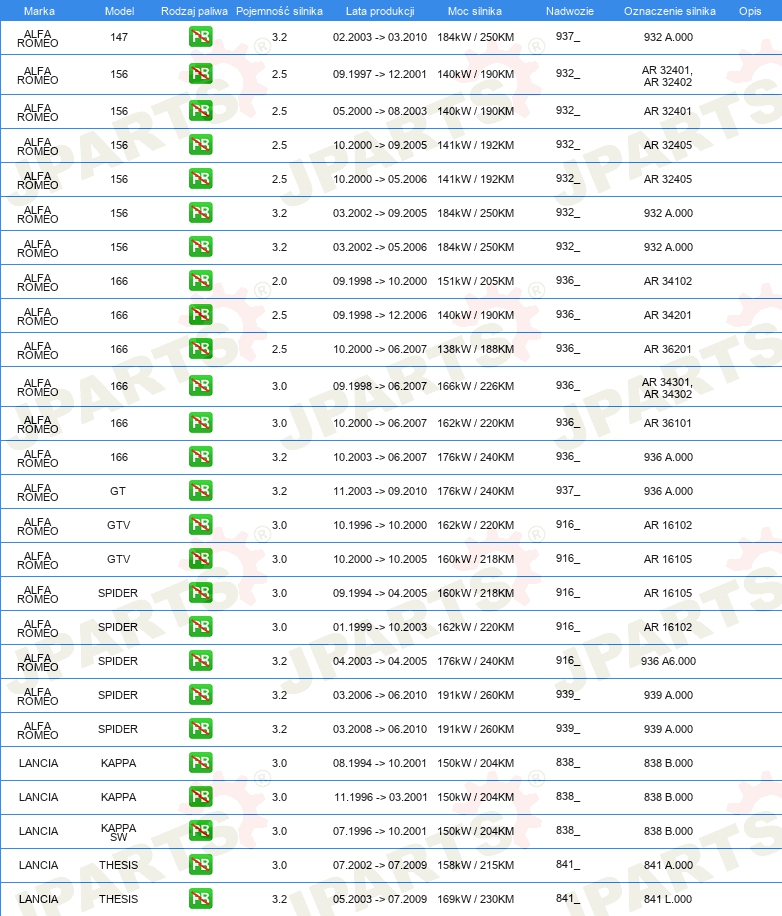Click fuel icon in 166 row with AR 36201
Screen dimensions: 782x916
pyautogui.click(x=200, y=349)
